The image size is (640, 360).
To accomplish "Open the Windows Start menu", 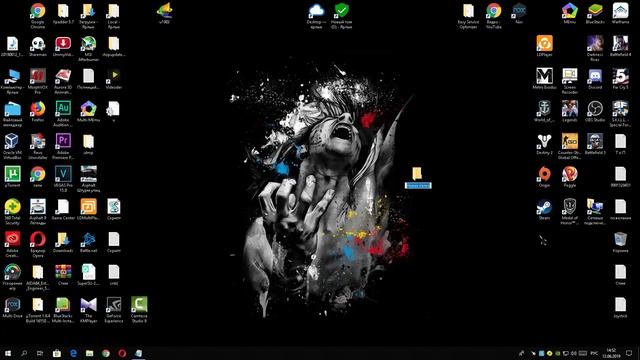I will click(x=8, y=353).
